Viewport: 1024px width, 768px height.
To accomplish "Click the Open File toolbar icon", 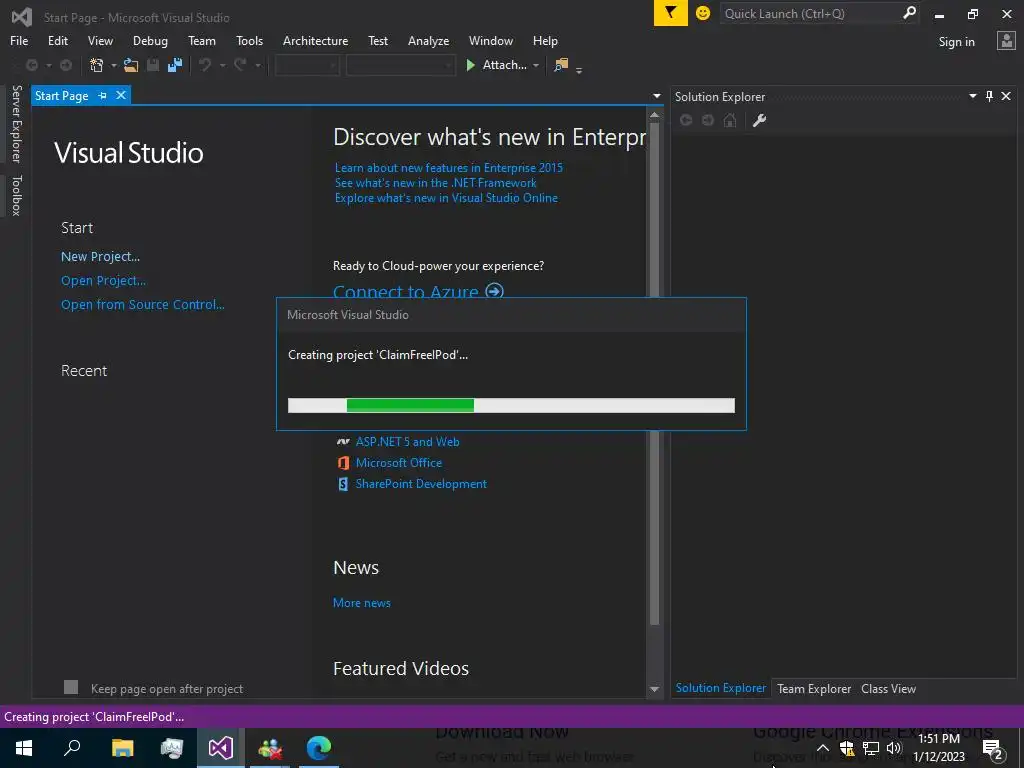I will coord(131,65).
